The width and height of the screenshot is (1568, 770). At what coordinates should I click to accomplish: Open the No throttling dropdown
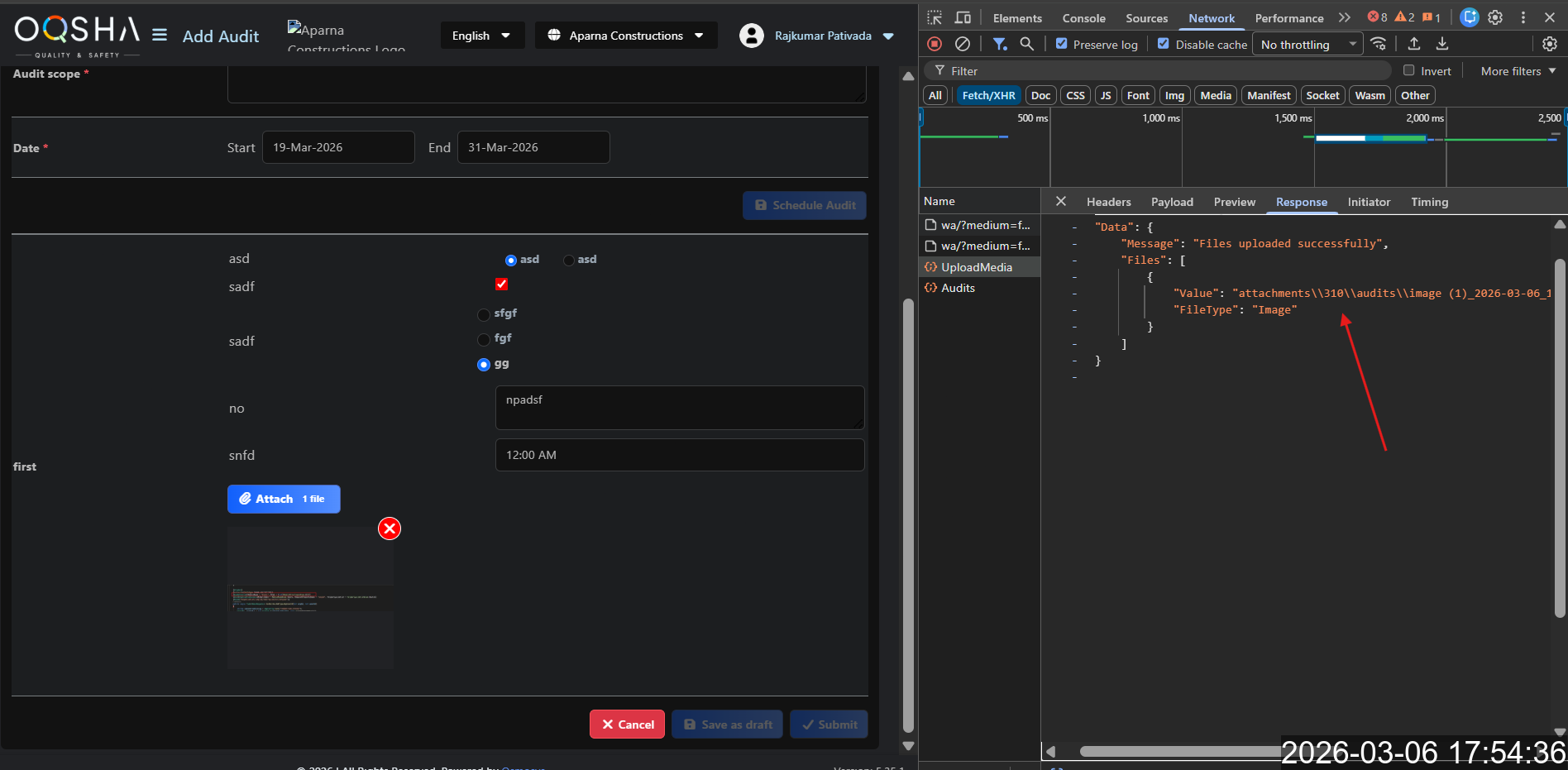click(1307, 45)
